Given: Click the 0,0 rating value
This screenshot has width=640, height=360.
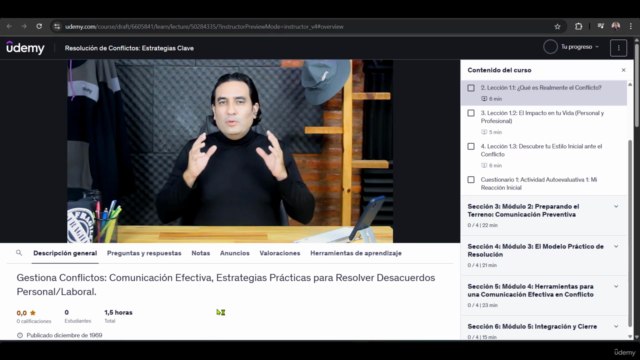Looking at the screenshot, I should click(22, 313).
